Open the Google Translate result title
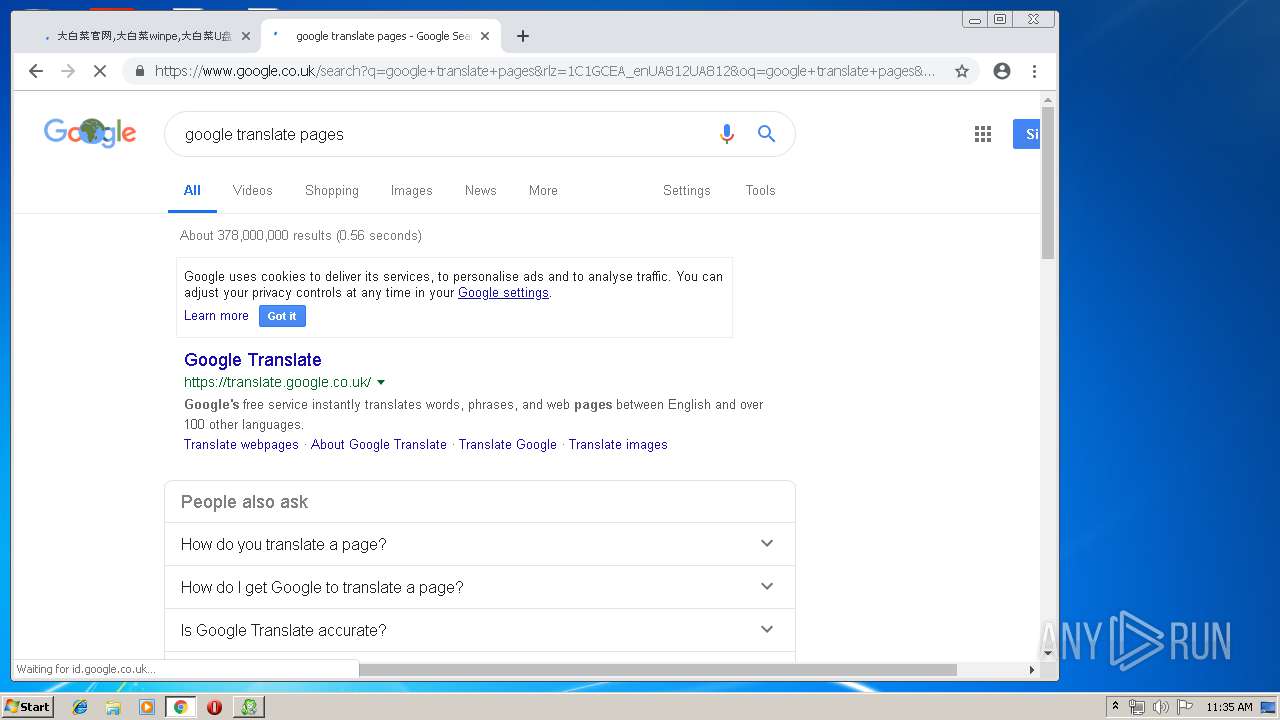This screenshot has width=1280, height=720. 253,360
